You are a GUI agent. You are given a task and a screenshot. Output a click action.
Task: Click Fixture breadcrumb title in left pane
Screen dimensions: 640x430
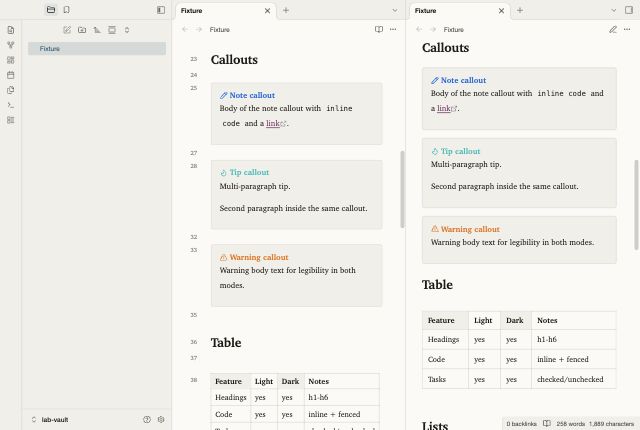pos(220,29)
